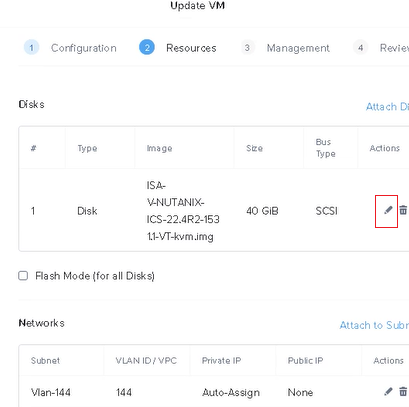The width and height of the screenshot is (409, 407).
Task: Remove Vlan-144 subnet using trash icon
Action: pyautogui.click(x=403, y=391)
